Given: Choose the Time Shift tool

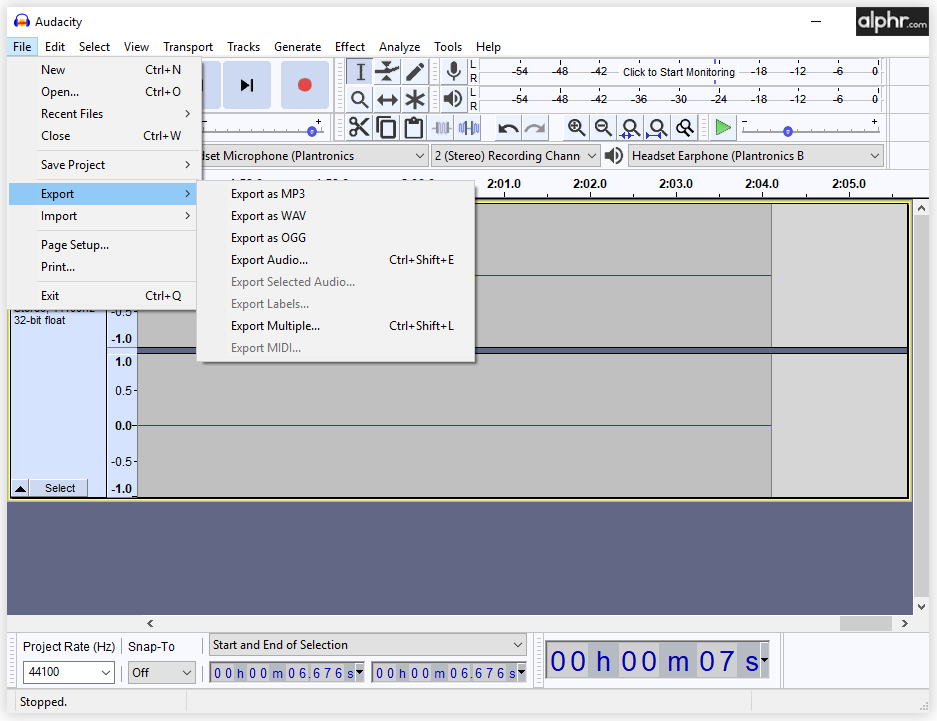Looking at the screenshot, I should point(388,100).
